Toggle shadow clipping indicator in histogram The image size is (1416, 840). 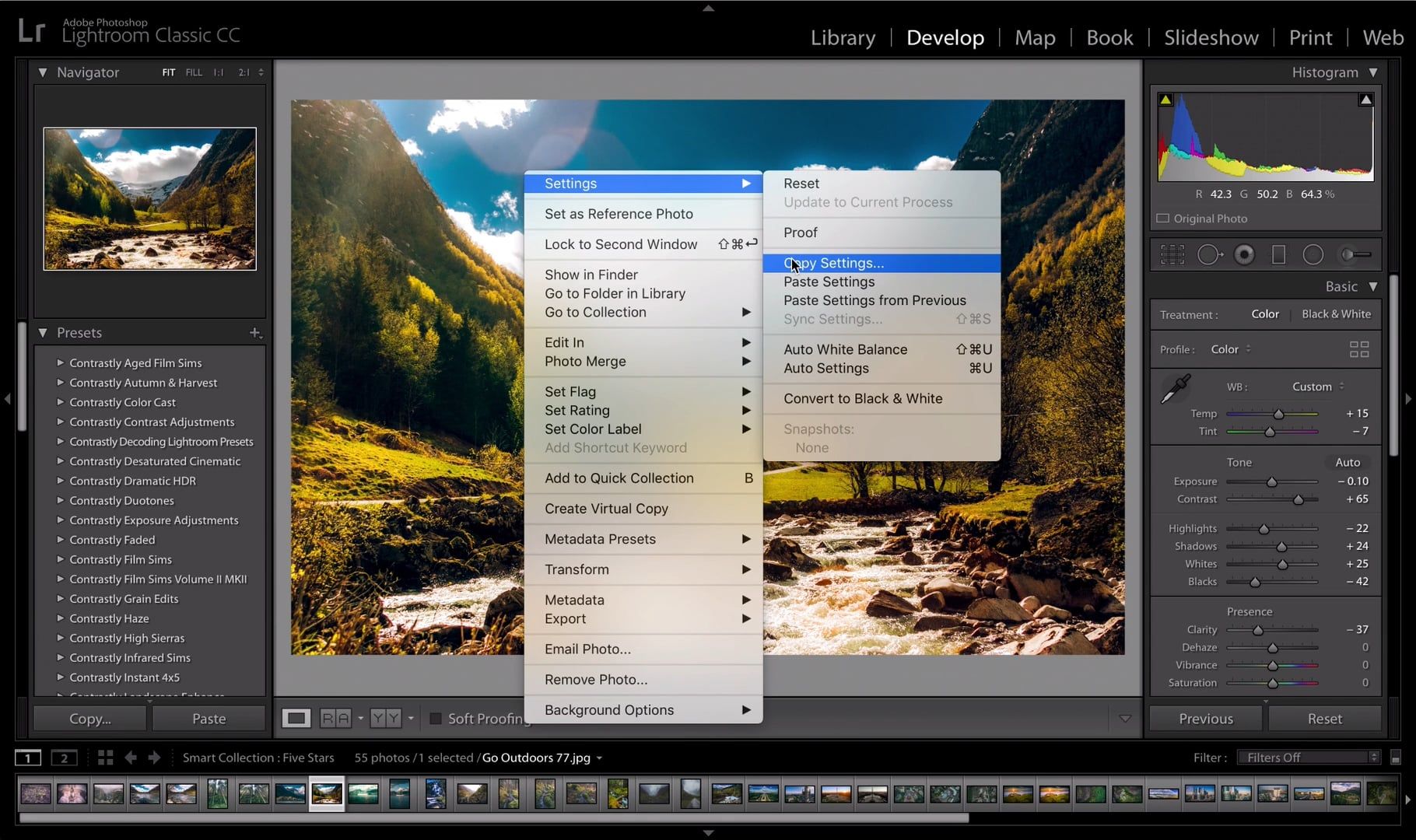[x=1165, y=100]
